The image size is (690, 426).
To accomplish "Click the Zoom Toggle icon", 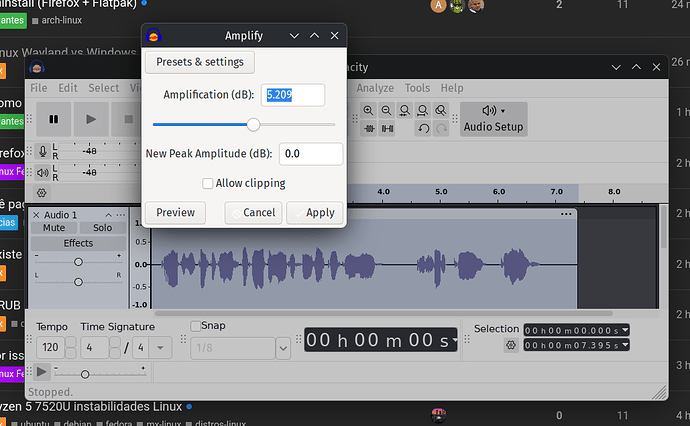I will click(x=440, y=110).
